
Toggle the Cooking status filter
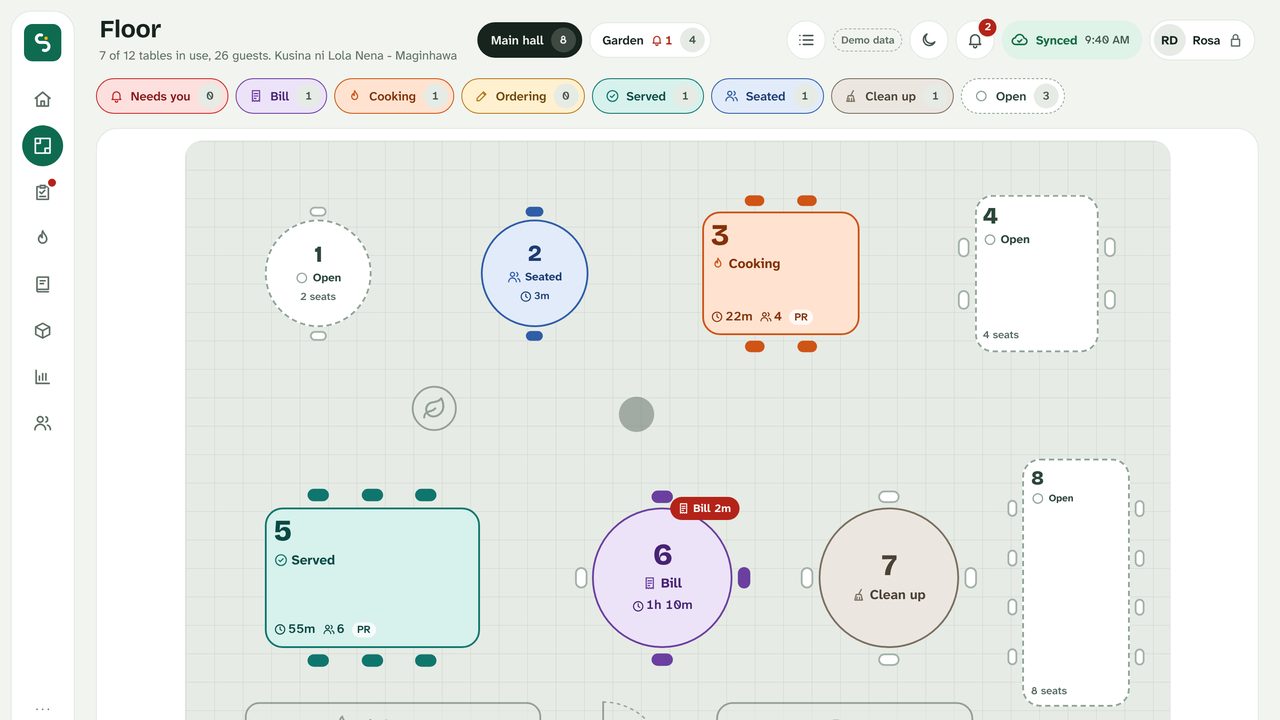pos(394,96)
